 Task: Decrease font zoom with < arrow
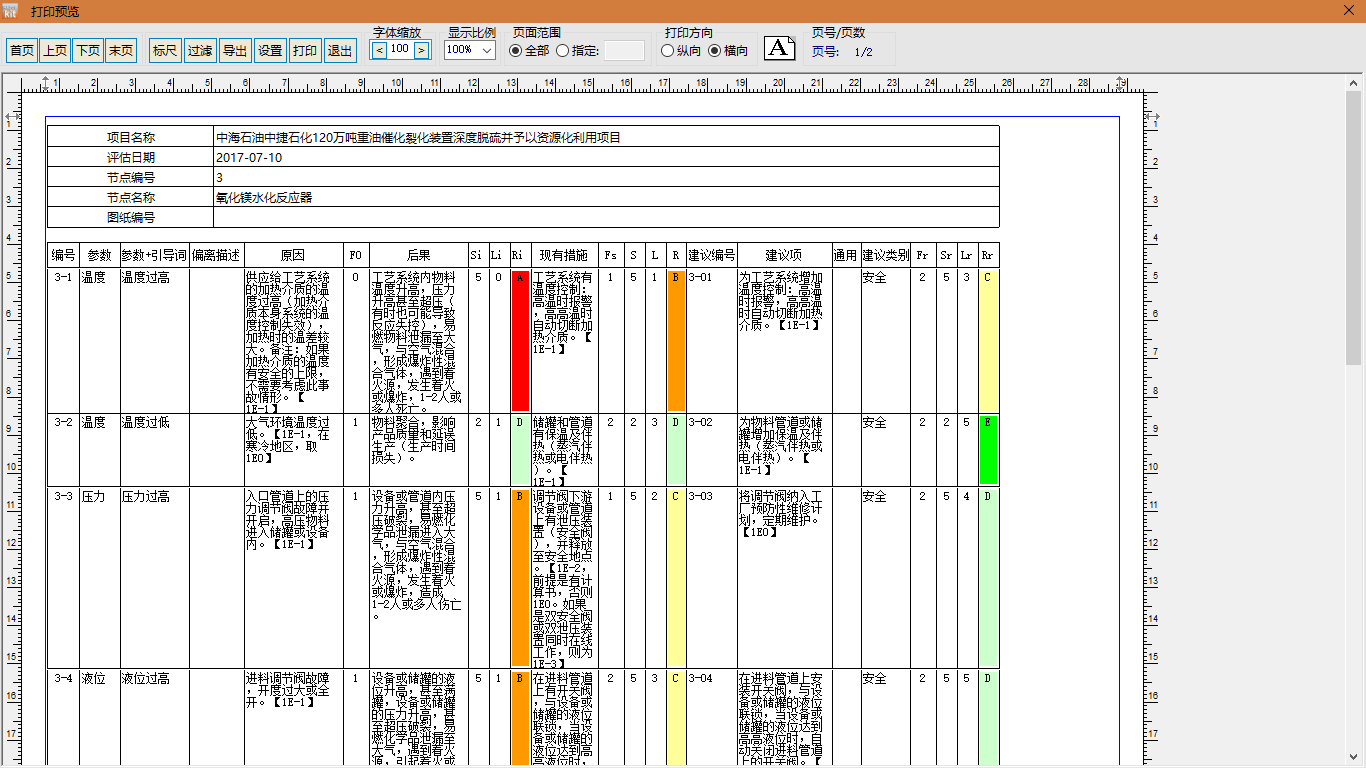click(380, 49)
